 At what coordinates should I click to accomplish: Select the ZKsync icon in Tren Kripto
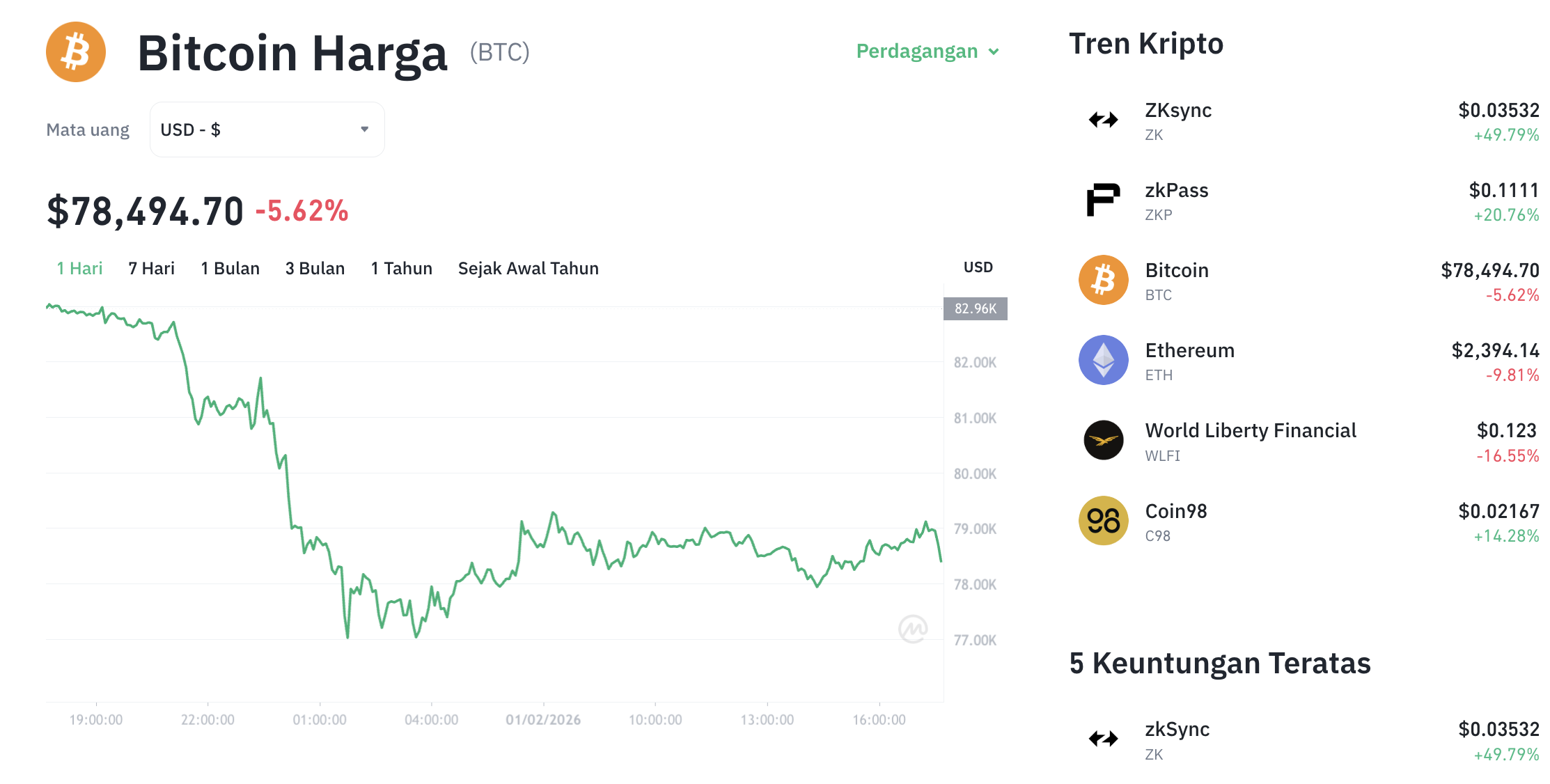click(1102, 120)
